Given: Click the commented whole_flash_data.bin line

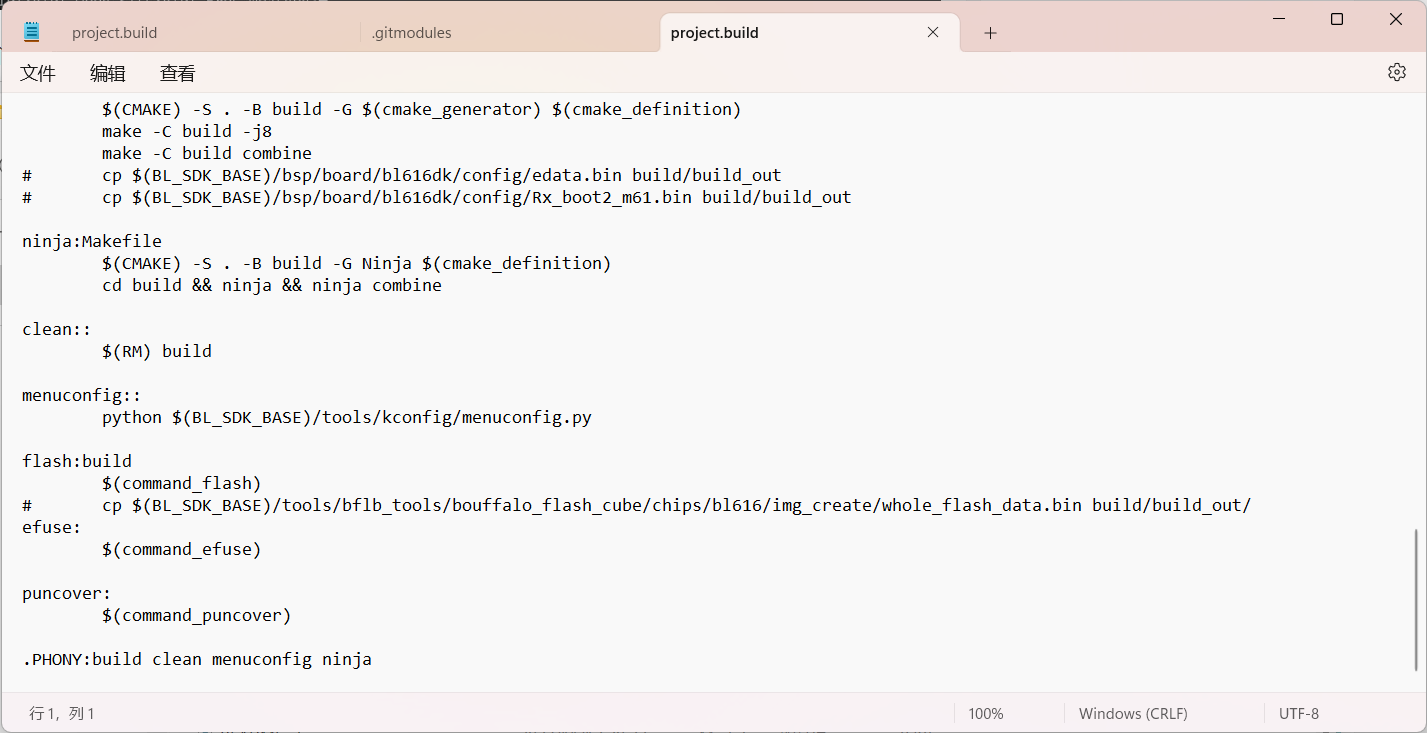Looking at the screenshot, I should 637,505.
